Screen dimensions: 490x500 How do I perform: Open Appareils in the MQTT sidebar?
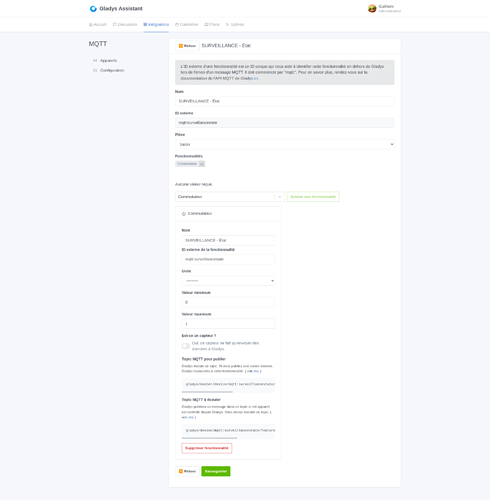(x=108, y=61)
